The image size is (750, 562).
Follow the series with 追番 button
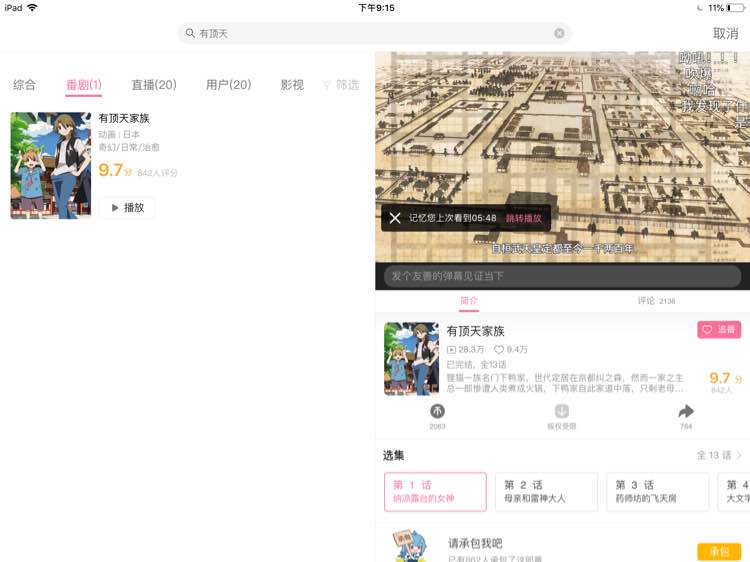point(719,330)
